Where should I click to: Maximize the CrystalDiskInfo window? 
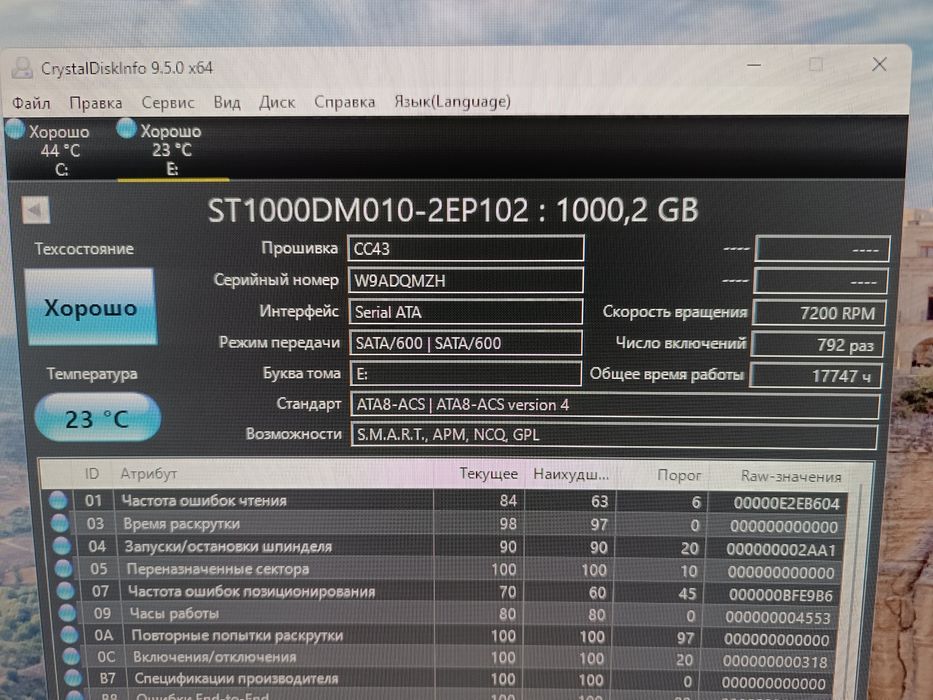[x=816, y=64]
